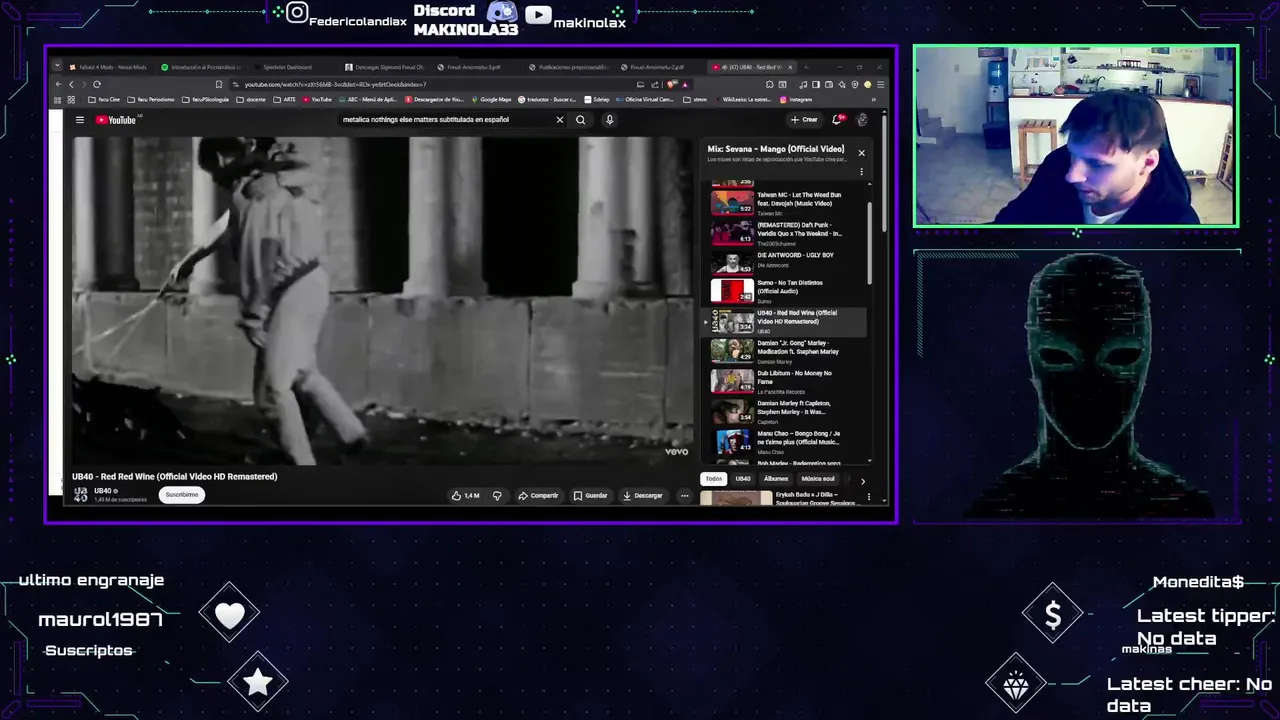Open the YouTube bookmark in bookmarks bar
The height and width of the screenshot is (720, 1280).
click(317, 100)
